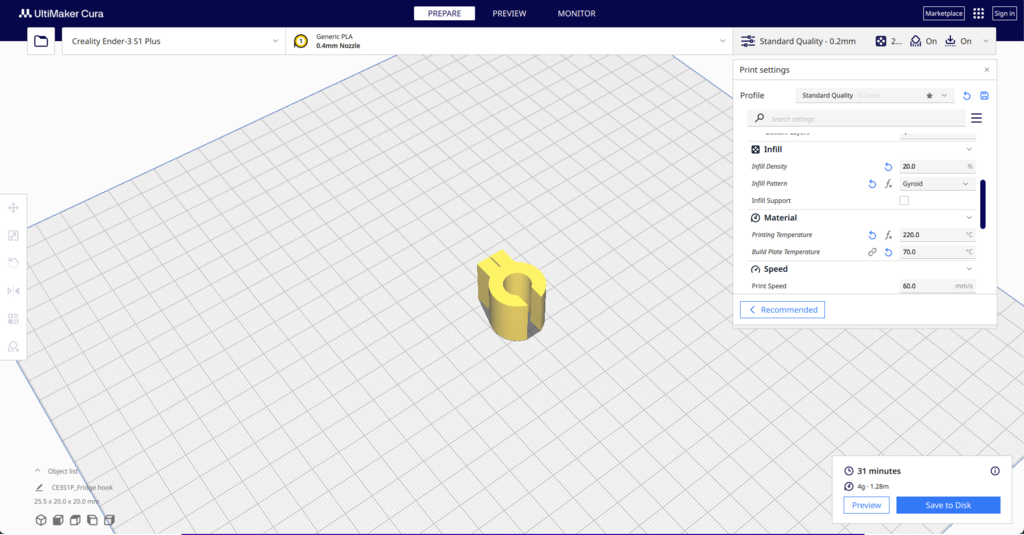Collapse the print settings summary chevron
This screenshot has height=535, width=1024.
click(985, 41)
